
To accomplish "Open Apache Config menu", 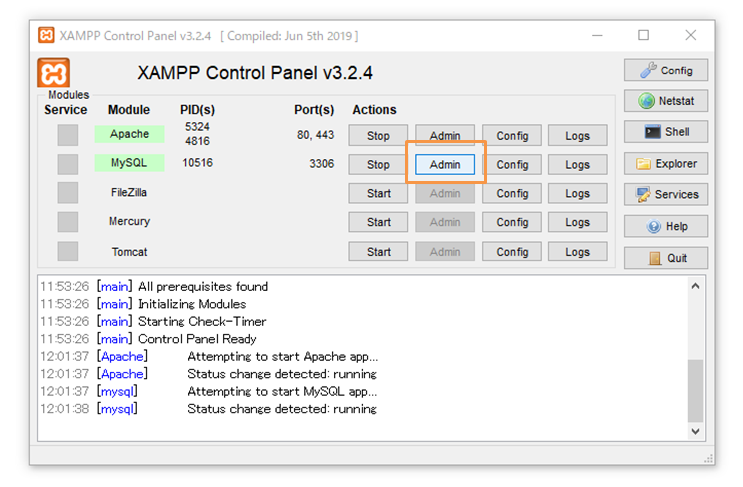I will (512, 135).
